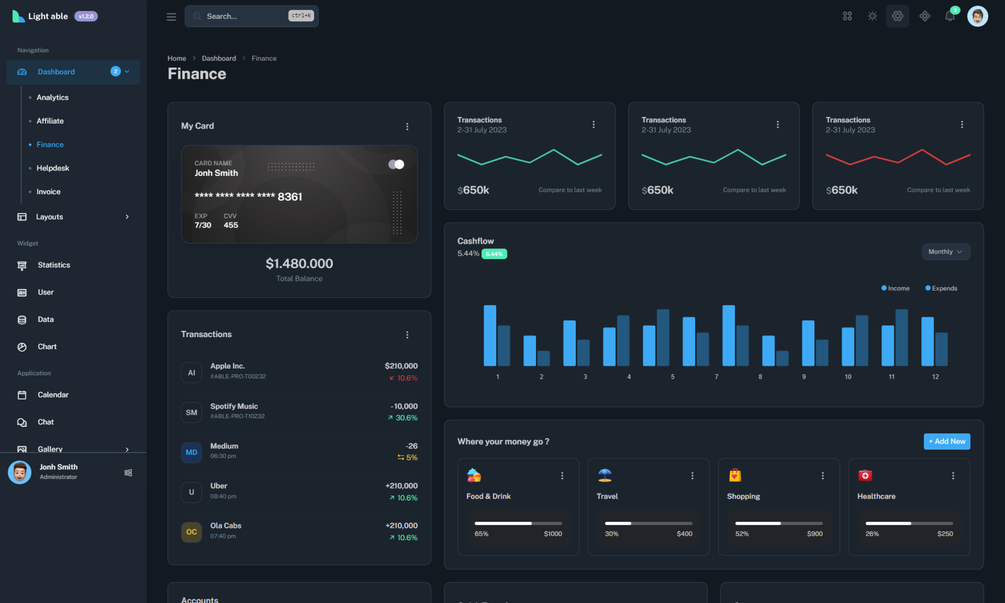Open Helpdesk in the Dashboard submenu
1005x603 pixels.
pos(53,168)
